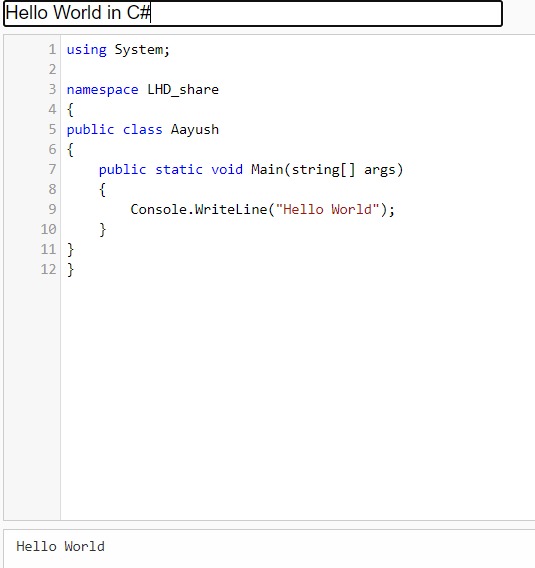Click "Console.WriteLine" on line 9
Image resolution: width=535 pixels, height=568 pixels.
(x=198, y=209)
